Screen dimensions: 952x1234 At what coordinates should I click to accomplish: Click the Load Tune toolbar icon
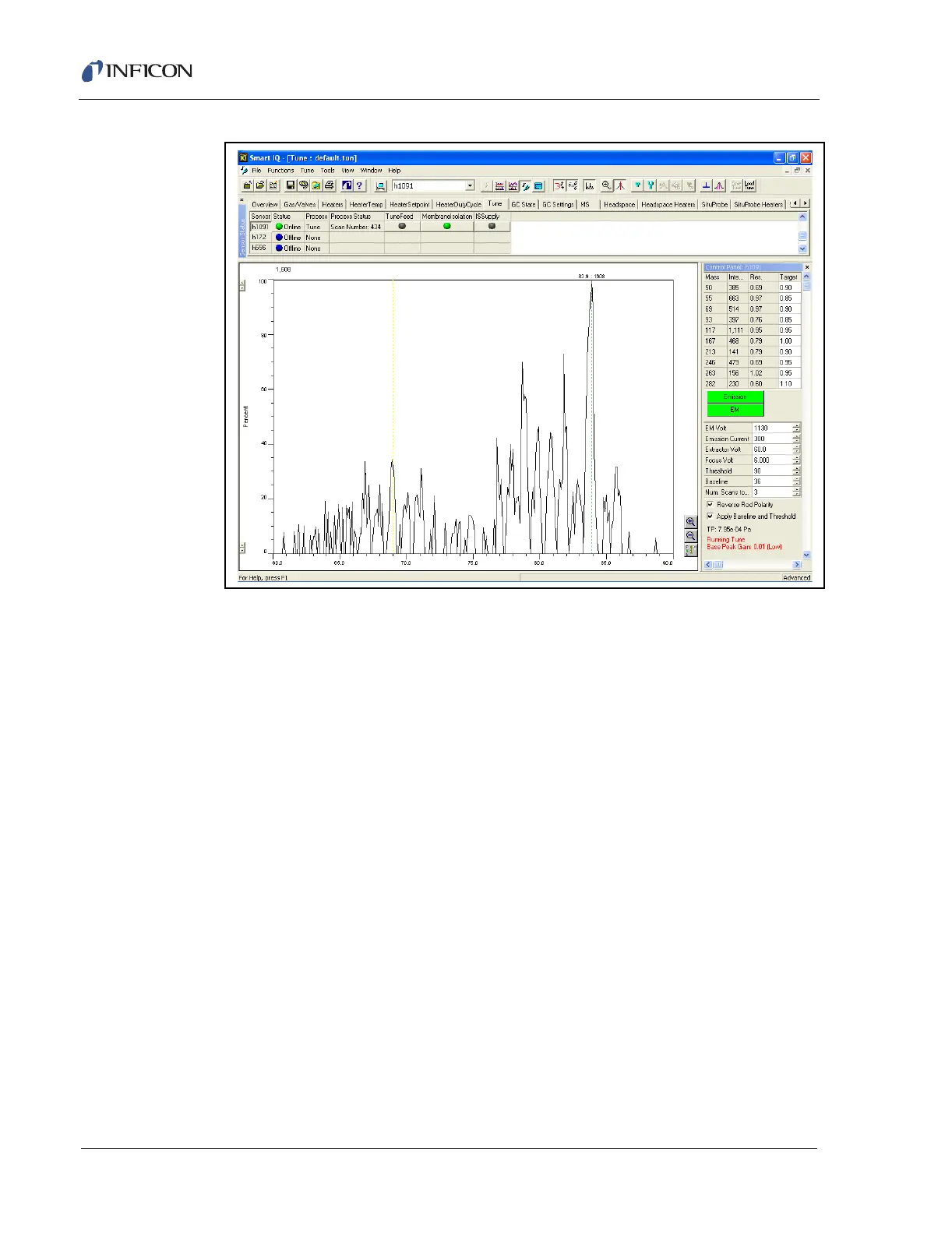click(x=749, y=185)
